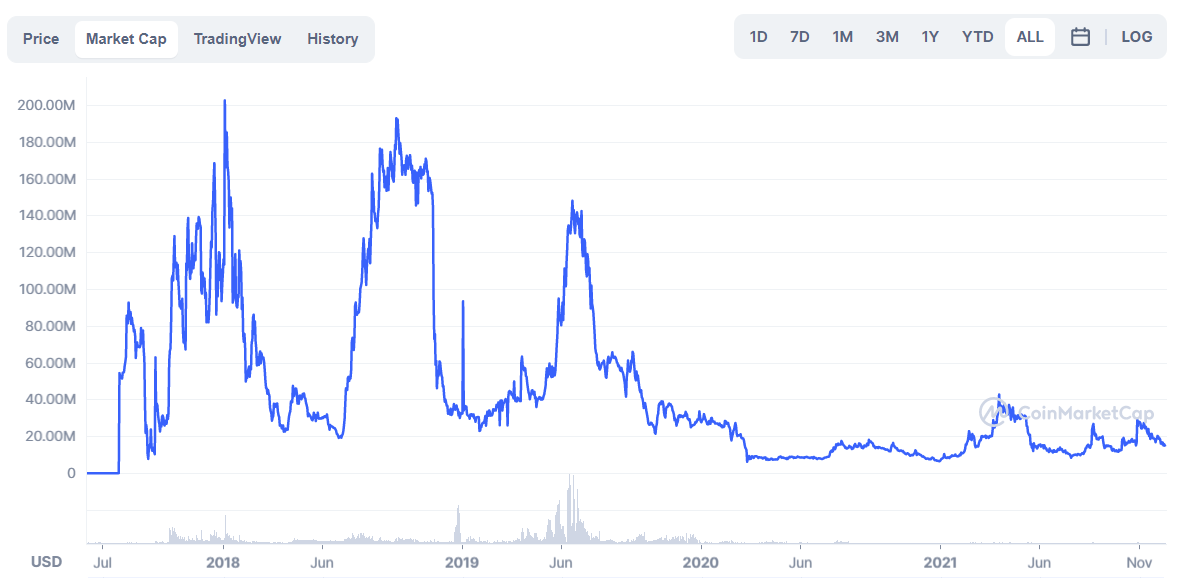Open the TradingView tab
The image size is (1183, 578).
[x=237, y=39]
